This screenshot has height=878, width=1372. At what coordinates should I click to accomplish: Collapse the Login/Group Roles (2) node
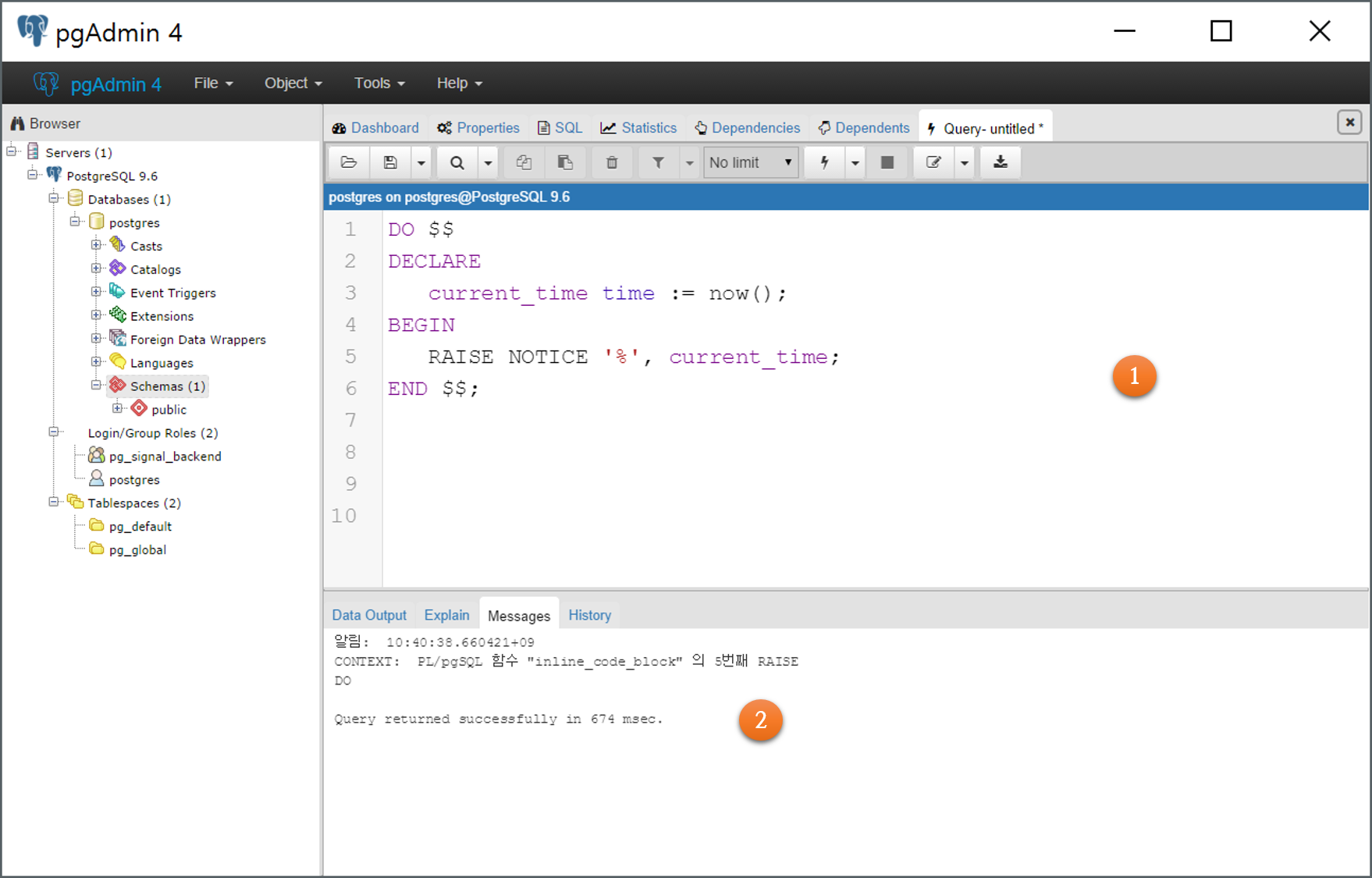tap(54, 432)
